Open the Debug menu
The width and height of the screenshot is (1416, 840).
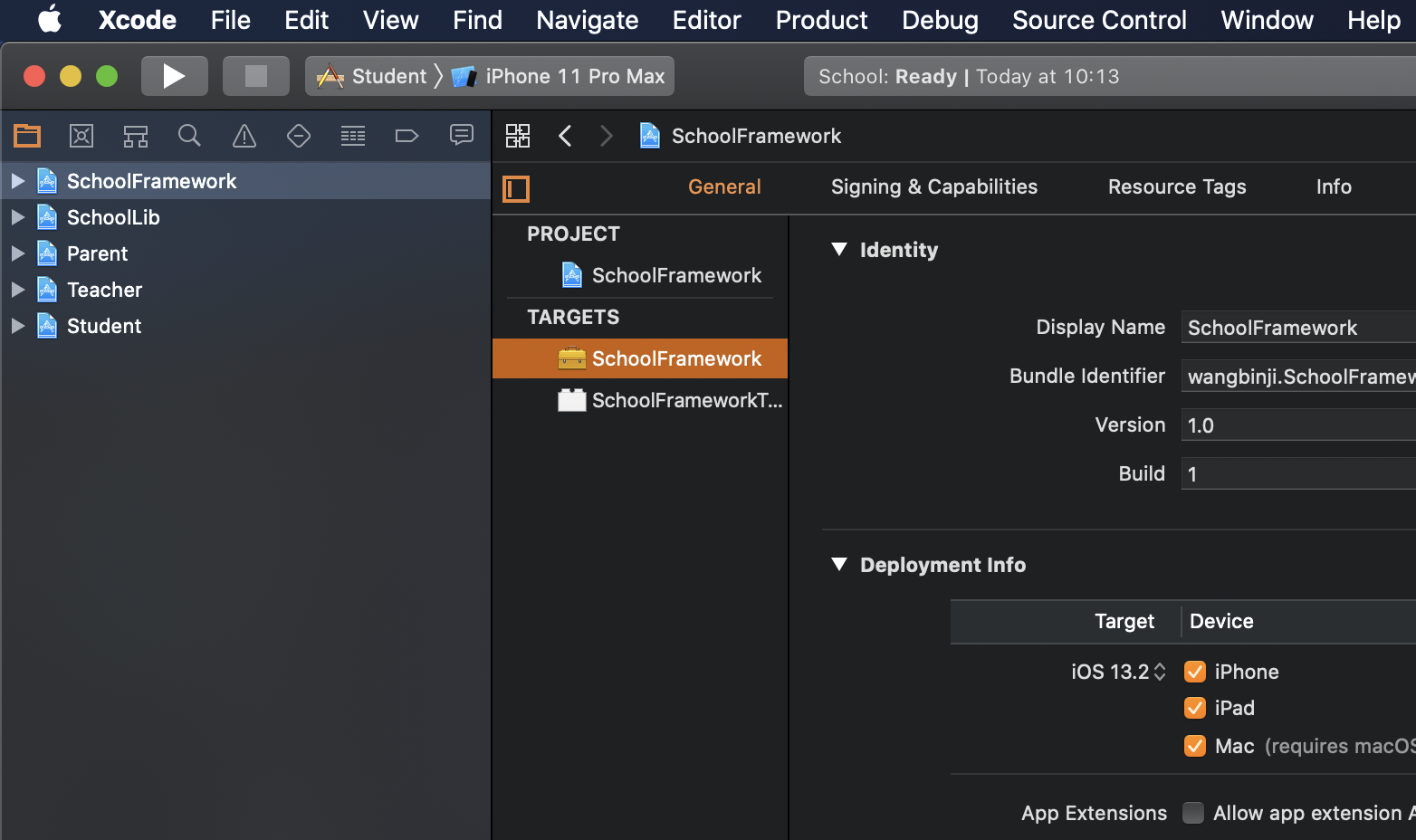[x=940, y=20]
